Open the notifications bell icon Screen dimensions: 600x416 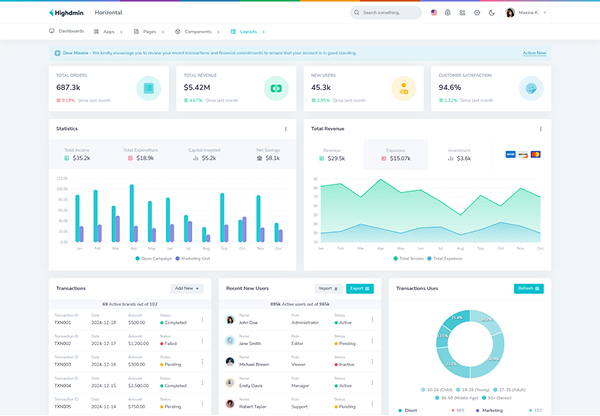[448, 13]
